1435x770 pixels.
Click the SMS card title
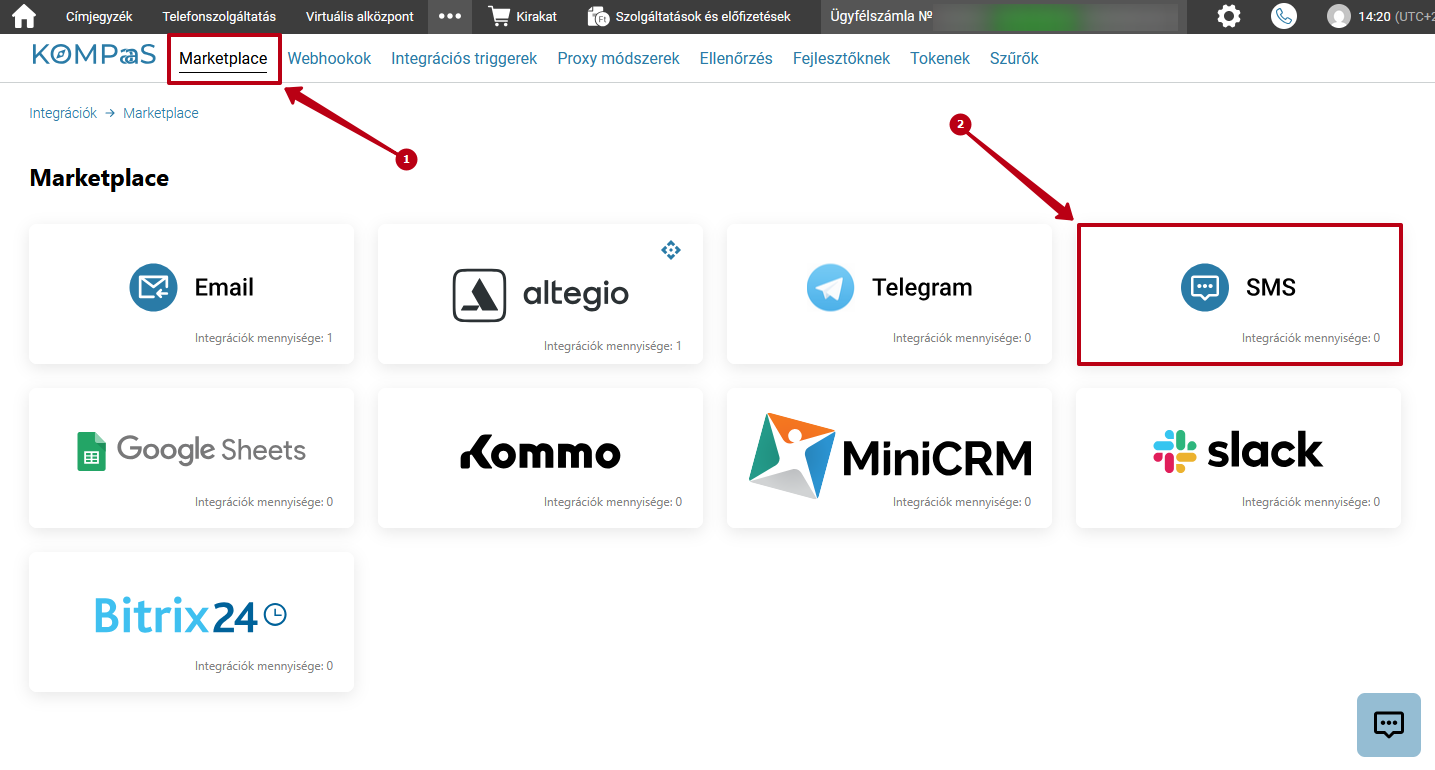(x=1271, y=288)
